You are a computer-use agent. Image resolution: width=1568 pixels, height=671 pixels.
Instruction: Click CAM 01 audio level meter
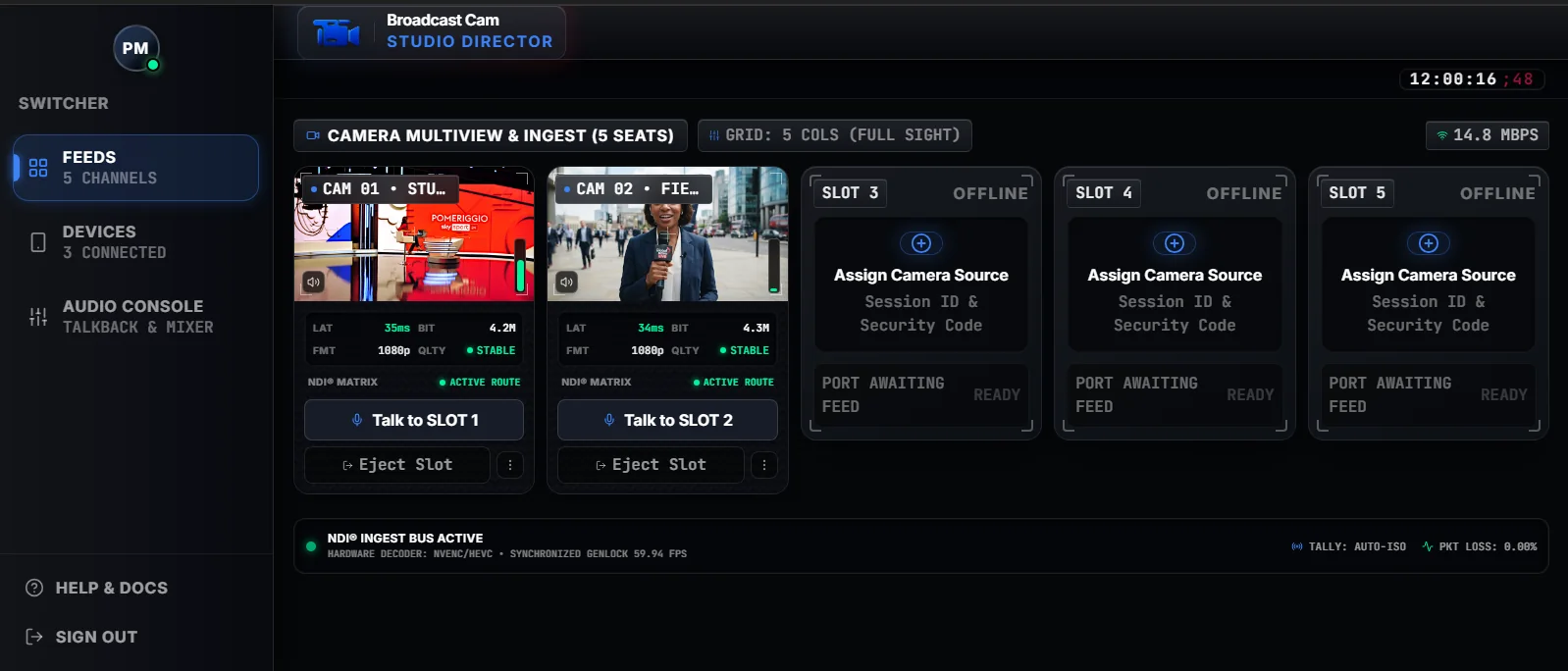520,264
